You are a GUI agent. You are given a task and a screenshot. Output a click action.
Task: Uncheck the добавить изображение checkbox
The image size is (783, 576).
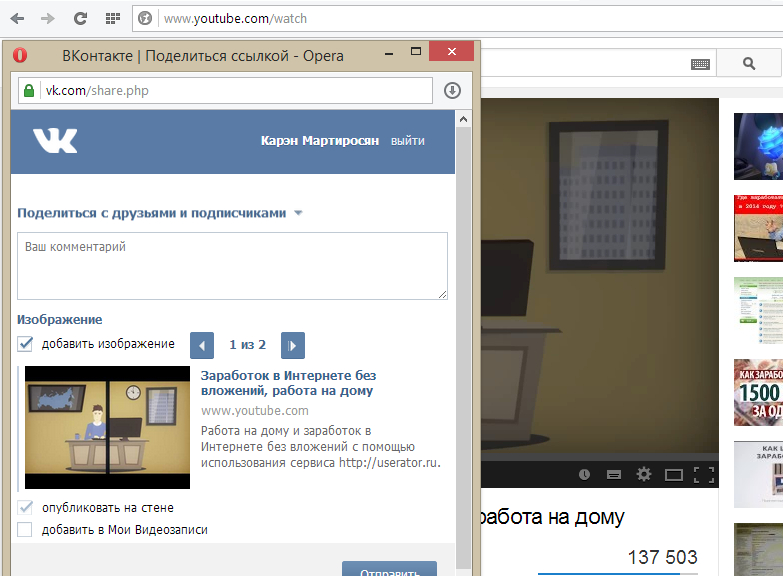25,344
